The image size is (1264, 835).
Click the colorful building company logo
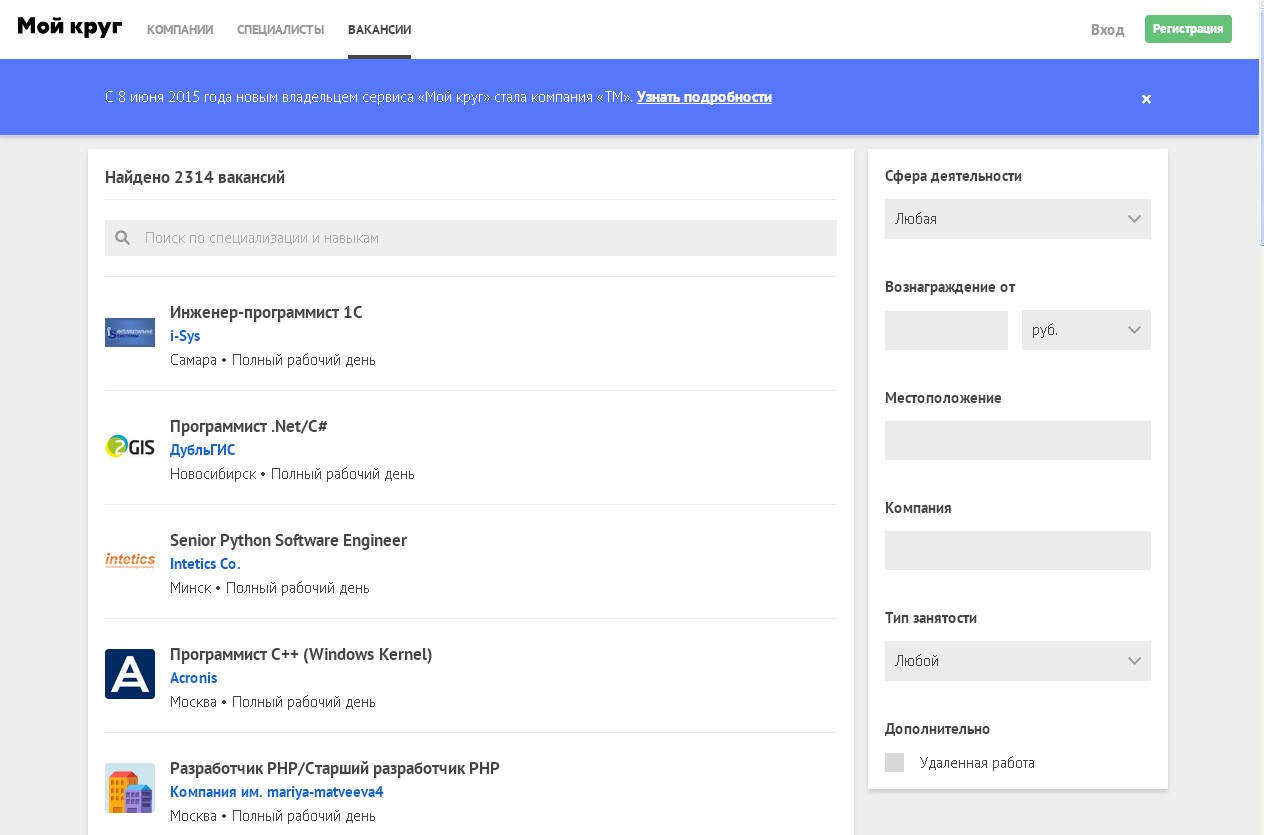pos(130,788)
